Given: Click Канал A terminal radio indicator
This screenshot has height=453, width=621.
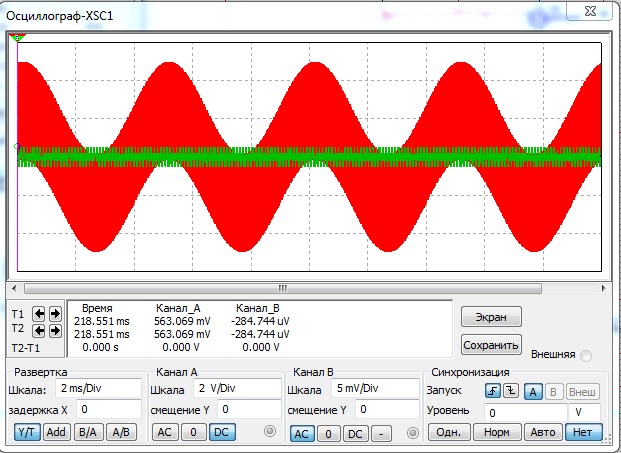Looking at the screenshot, I should 270,431.
